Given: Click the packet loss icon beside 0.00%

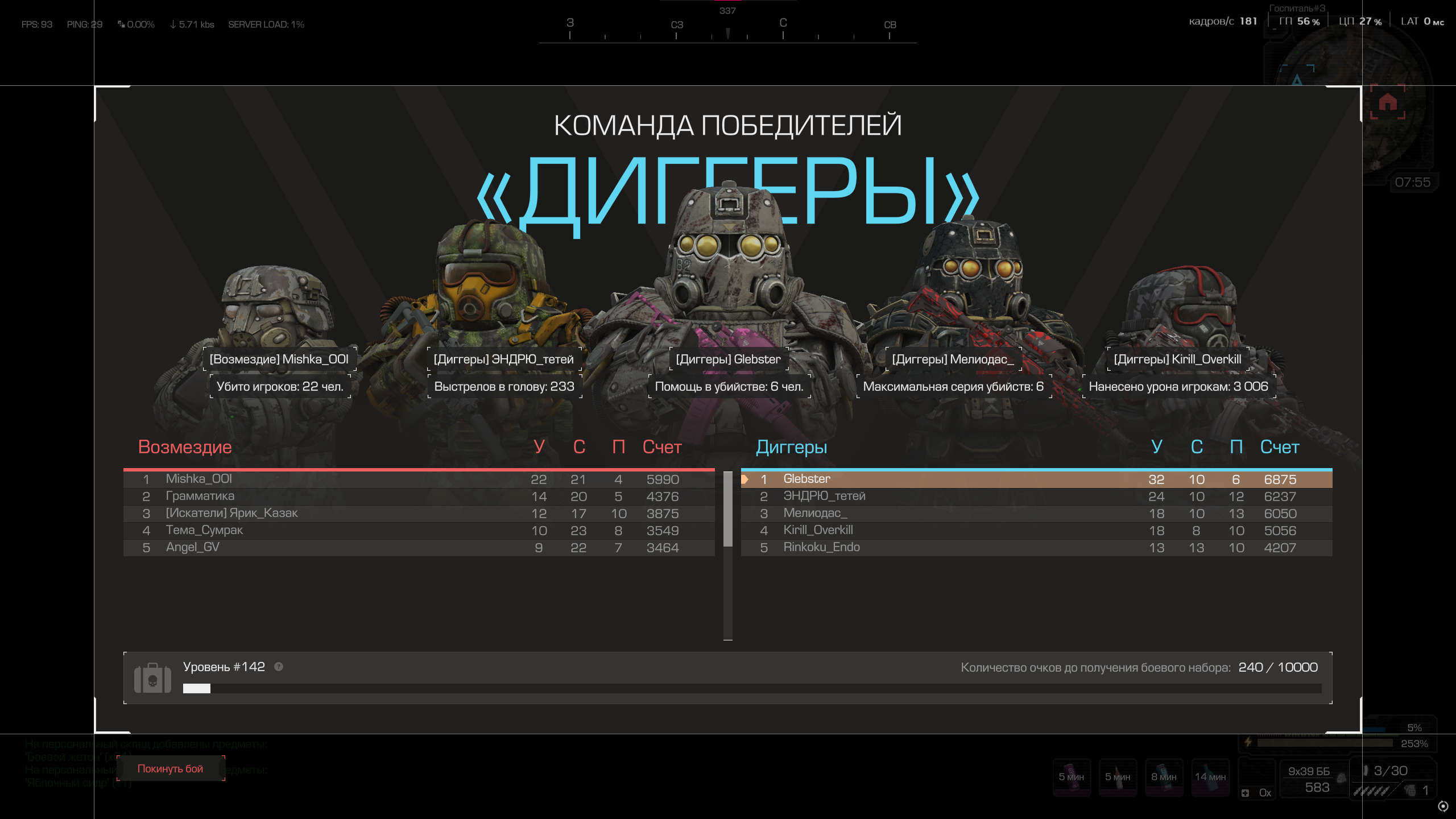Looking at the screenshot, I should point(121,24).
